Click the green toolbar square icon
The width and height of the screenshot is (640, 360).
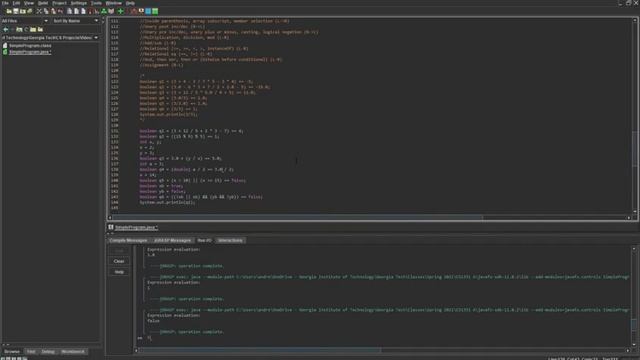click(155, 11)
